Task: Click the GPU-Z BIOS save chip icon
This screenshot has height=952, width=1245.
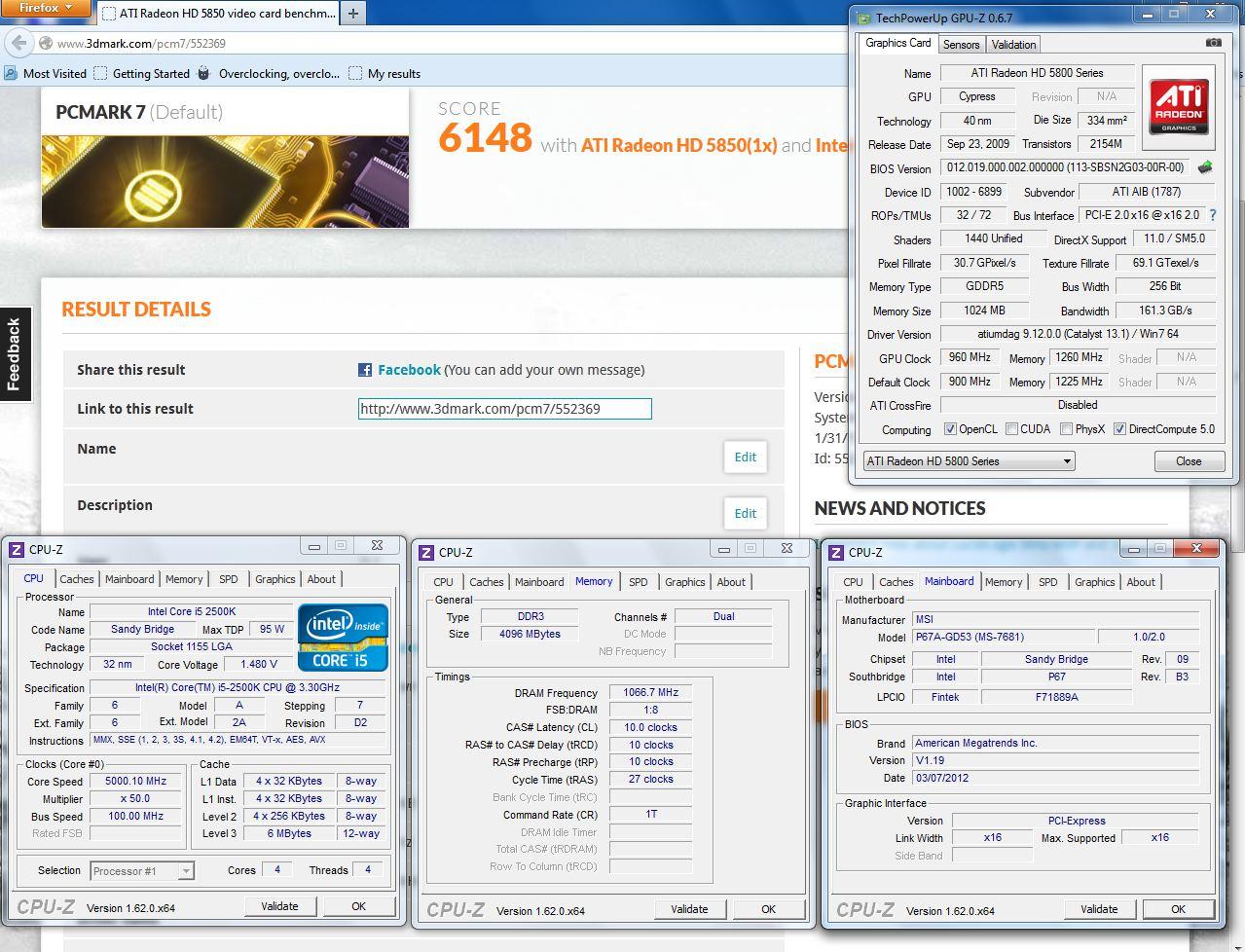Action: tap(1205, 167)
